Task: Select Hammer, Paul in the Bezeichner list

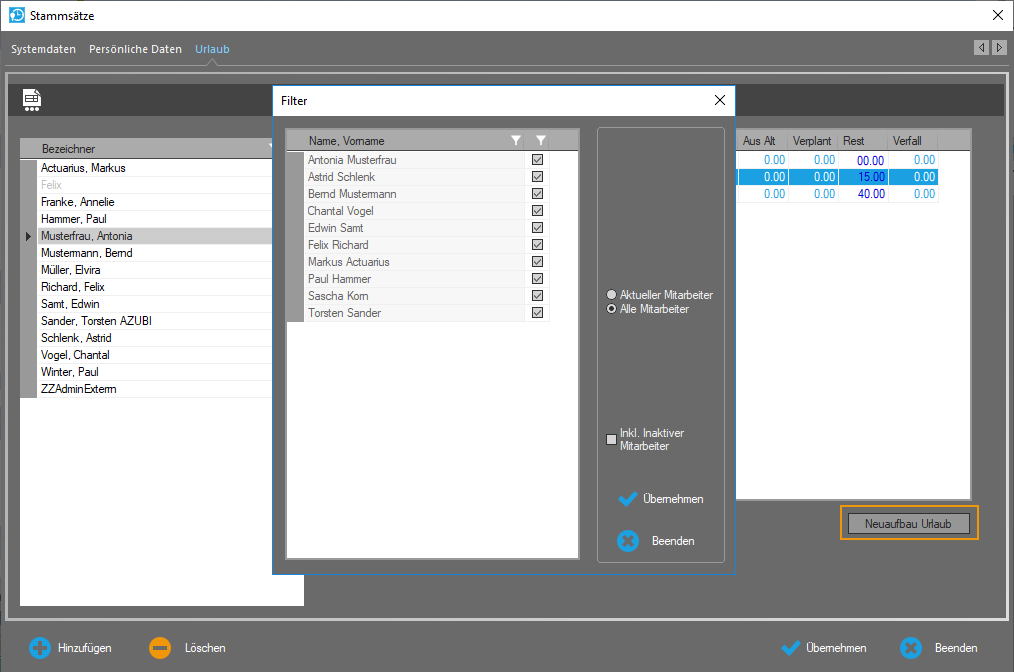Action: tap(74, 219)
